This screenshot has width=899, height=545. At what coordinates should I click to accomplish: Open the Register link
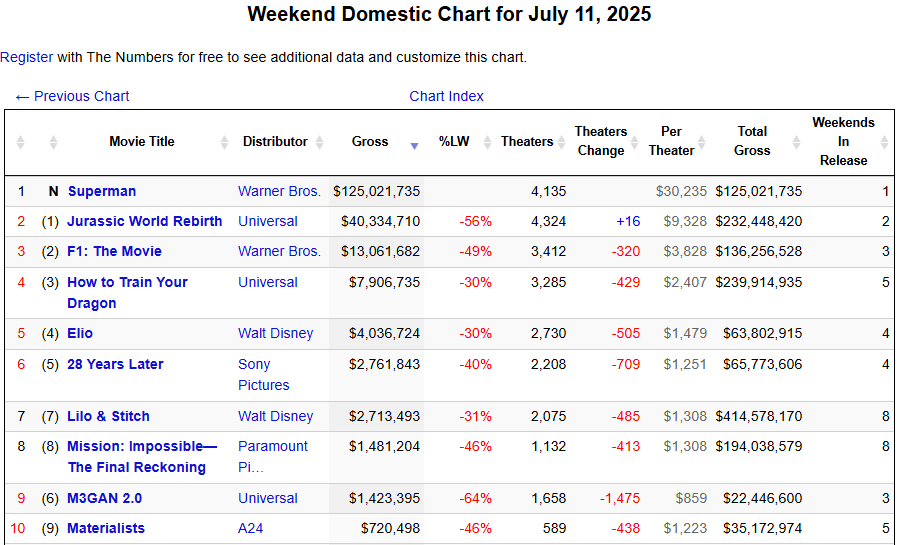pyautogui.click(x=26, y=57)
